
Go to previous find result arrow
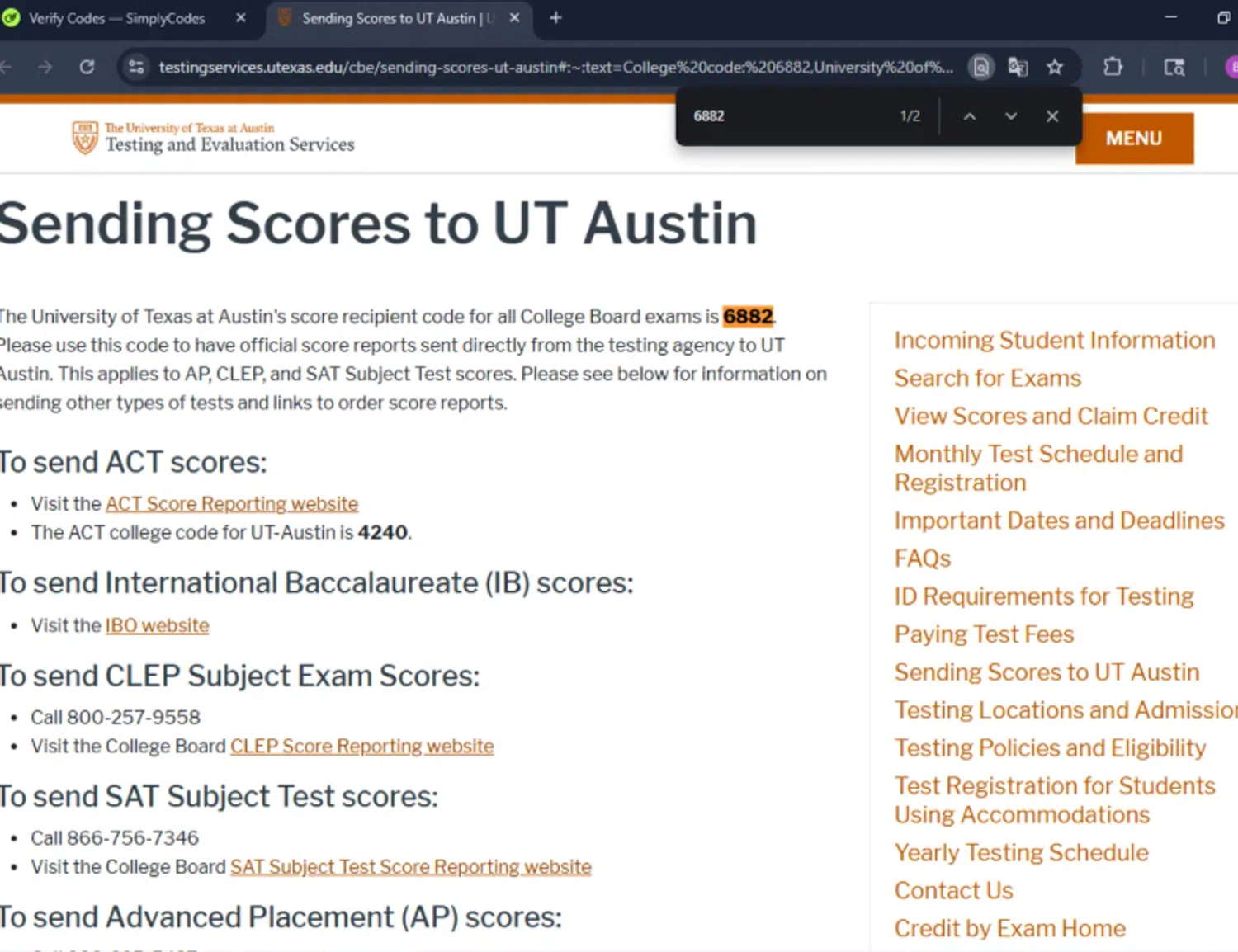(x=970, y=116)
